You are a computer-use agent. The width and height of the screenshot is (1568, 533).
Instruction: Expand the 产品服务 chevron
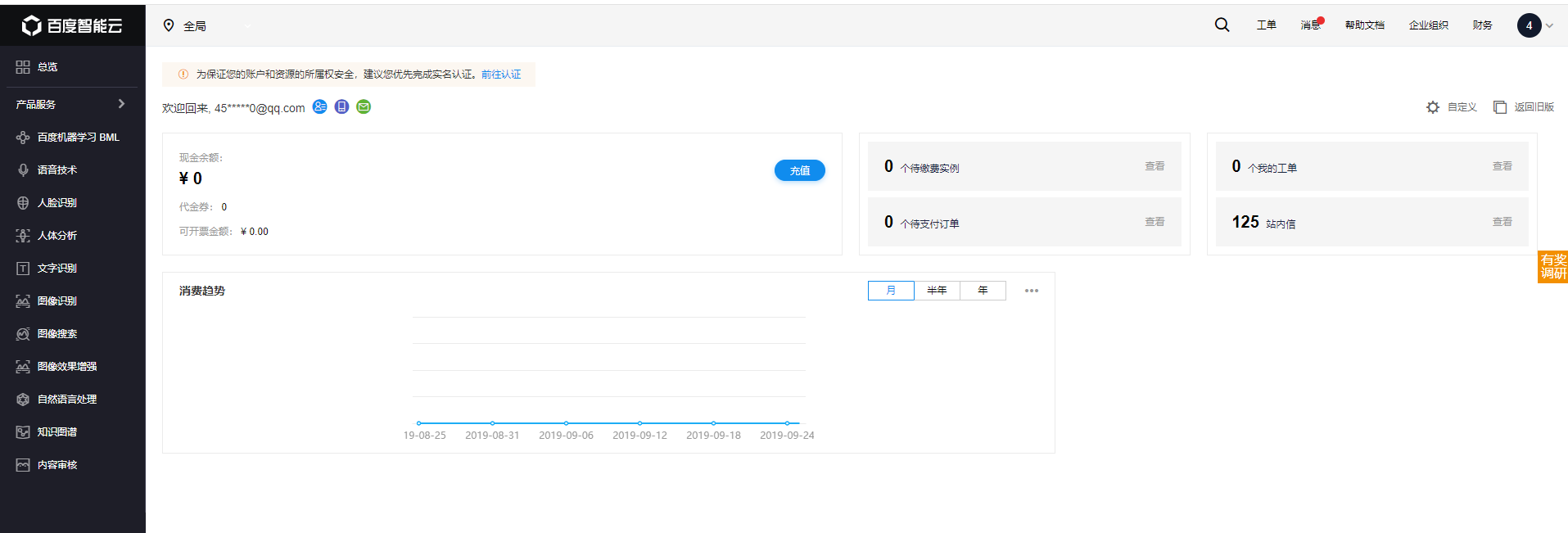pos(121,104)
